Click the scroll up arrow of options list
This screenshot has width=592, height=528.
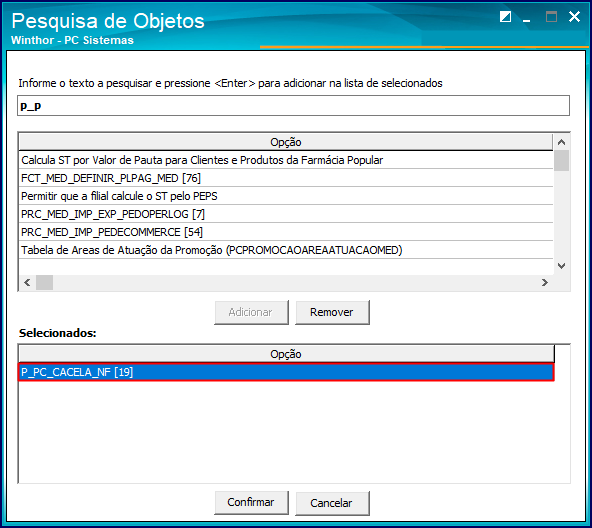(x=561, y=142)
